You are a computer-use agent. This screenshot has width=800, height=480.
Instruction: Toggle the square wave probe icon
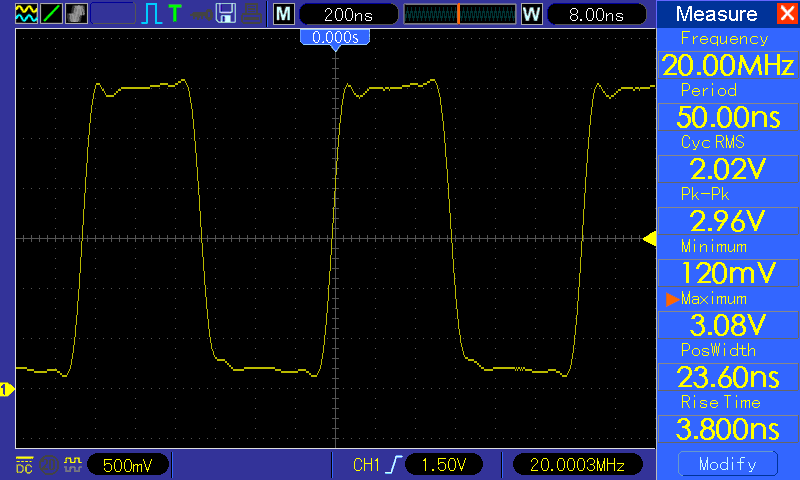point(73,465)
